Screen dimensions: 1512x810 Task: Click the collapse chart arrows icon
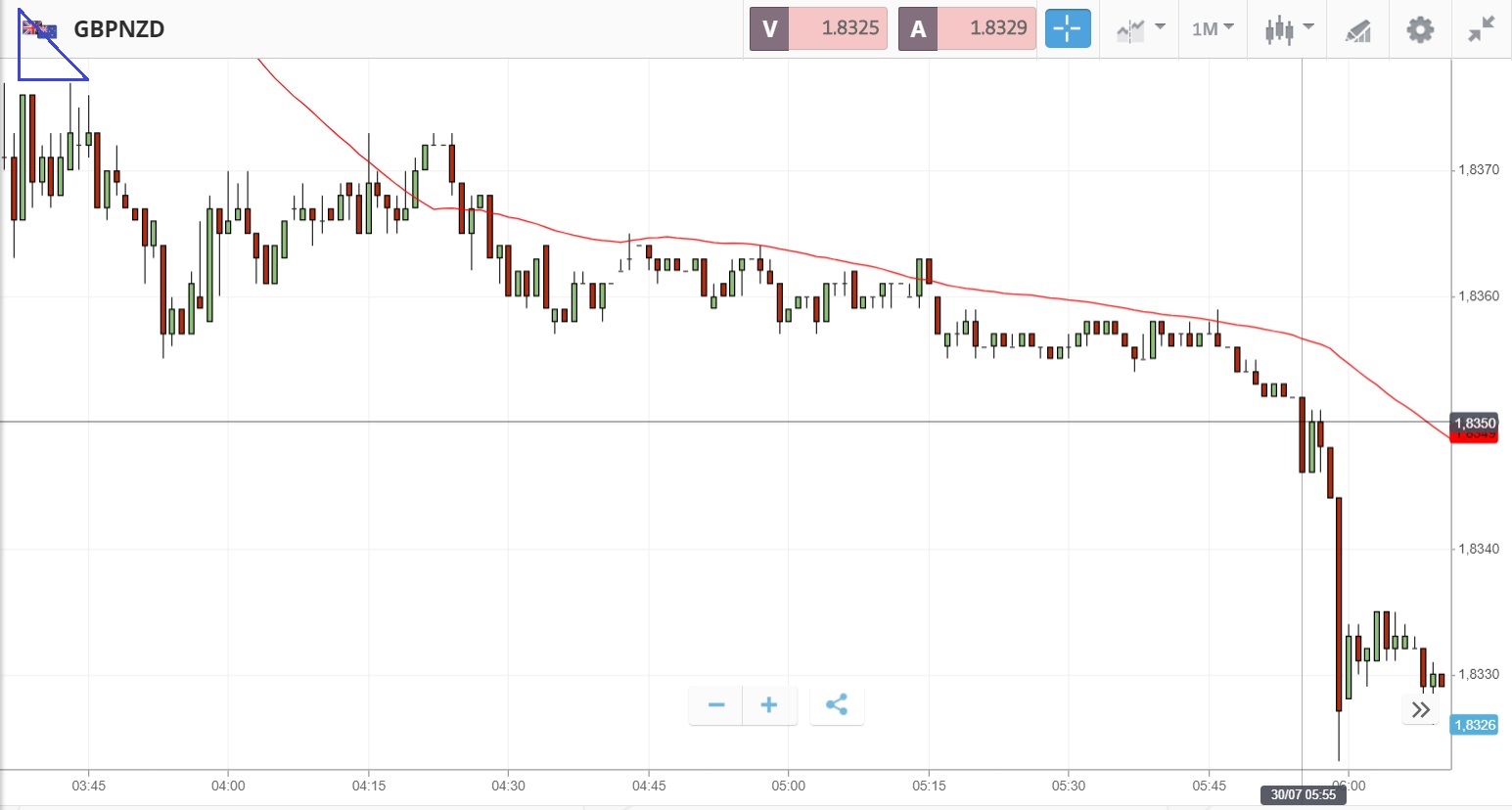1482,29
